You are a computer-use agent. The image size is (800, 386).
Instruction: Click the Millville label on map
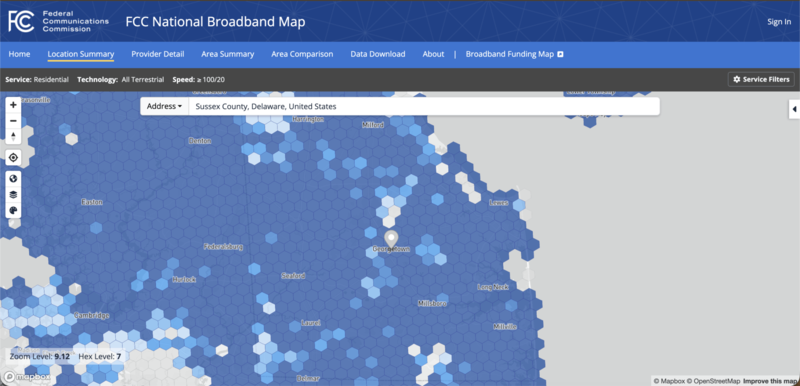(505, 326)
